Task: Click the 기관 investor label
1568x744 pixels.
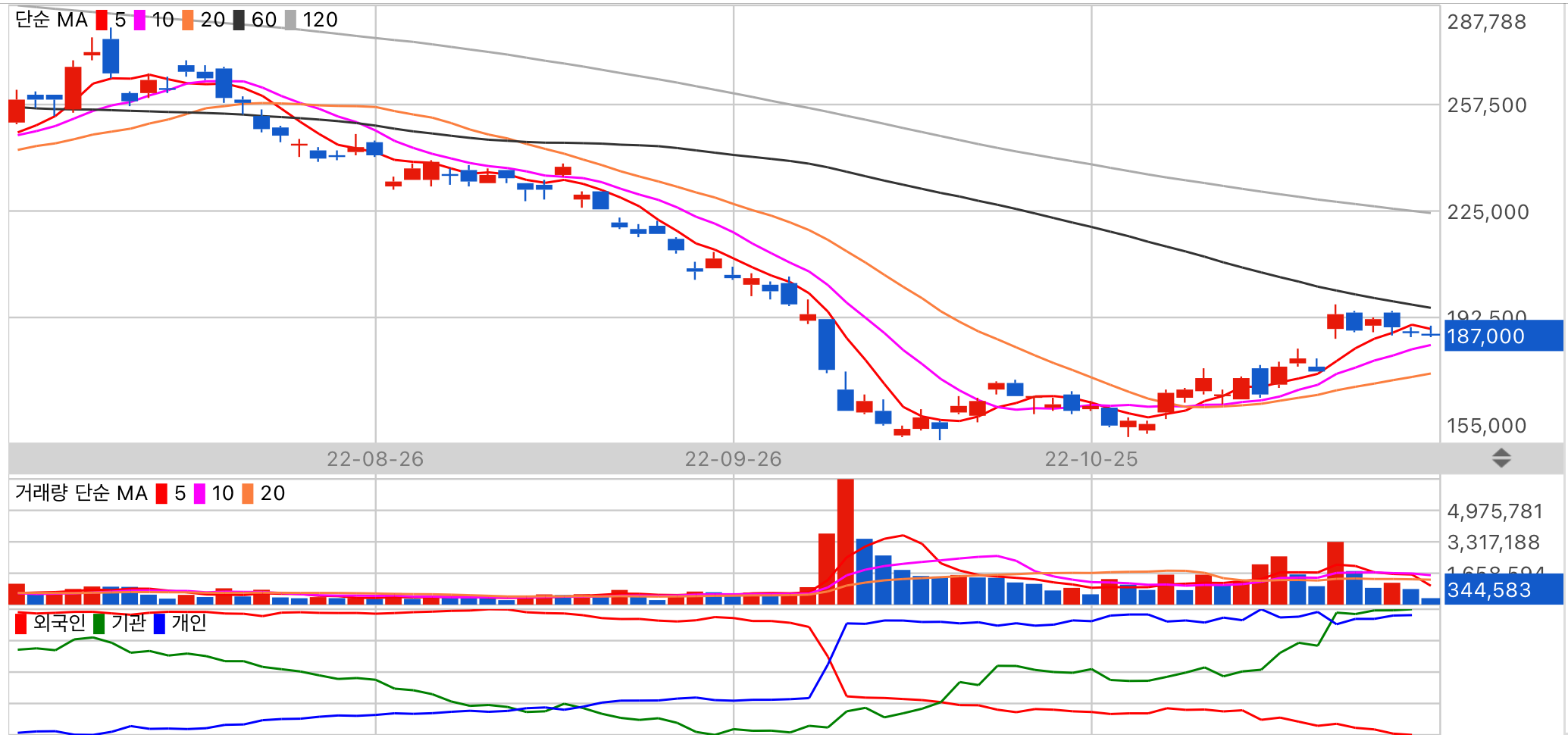Action: point(128,623)
